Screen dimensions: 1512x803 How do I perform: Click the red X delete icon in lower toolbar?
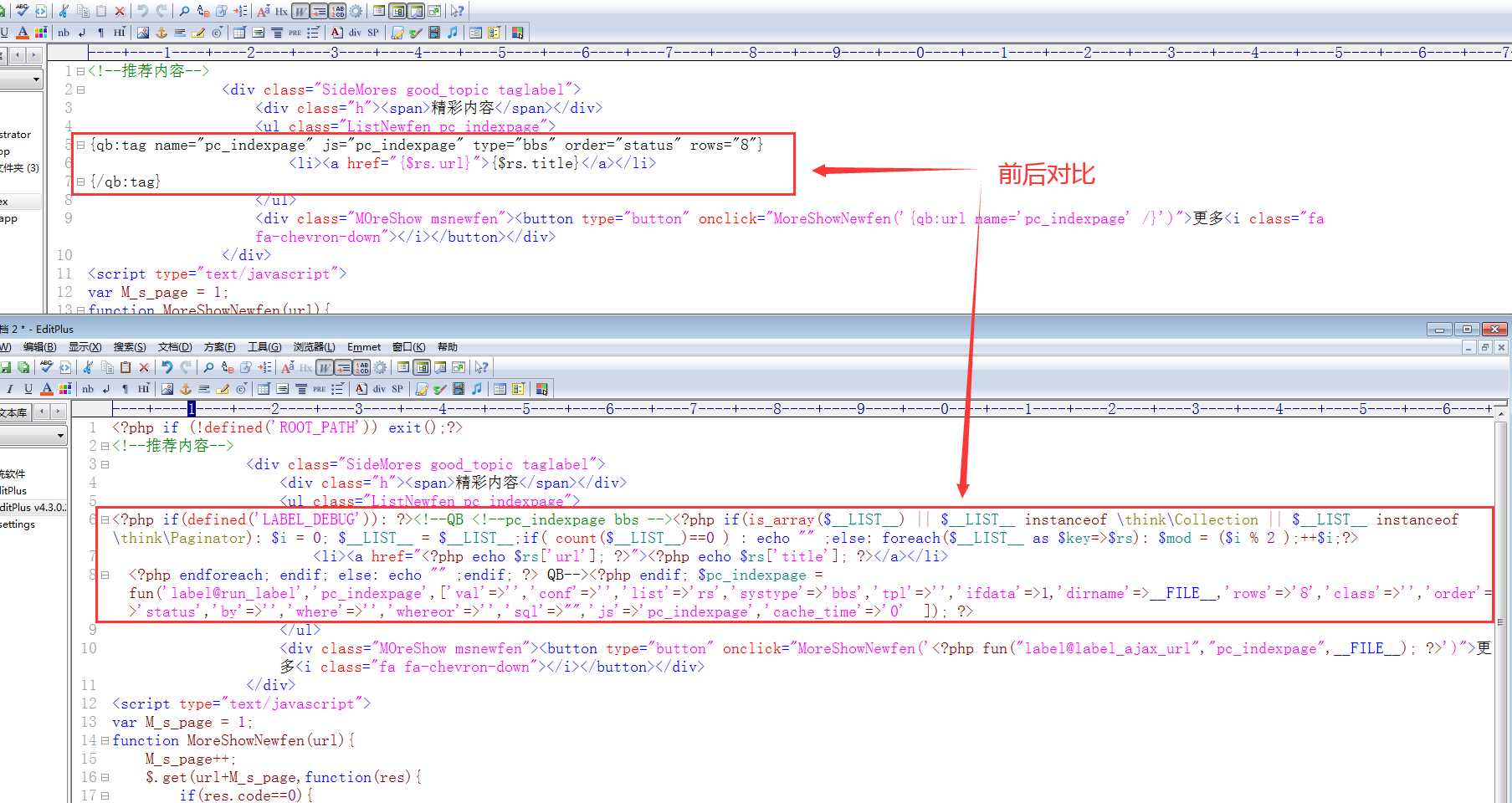[x=144, y=367]
